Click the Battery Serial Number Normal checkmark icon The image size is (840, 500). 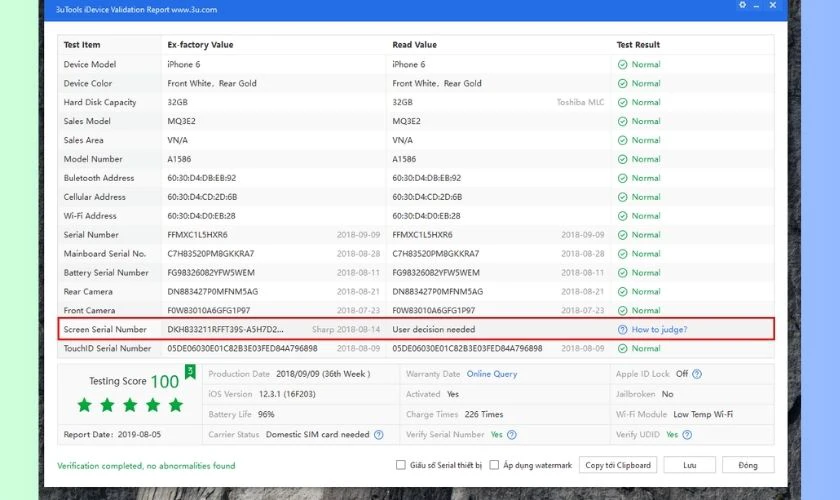pyautogui.click(x=622, y=273)
